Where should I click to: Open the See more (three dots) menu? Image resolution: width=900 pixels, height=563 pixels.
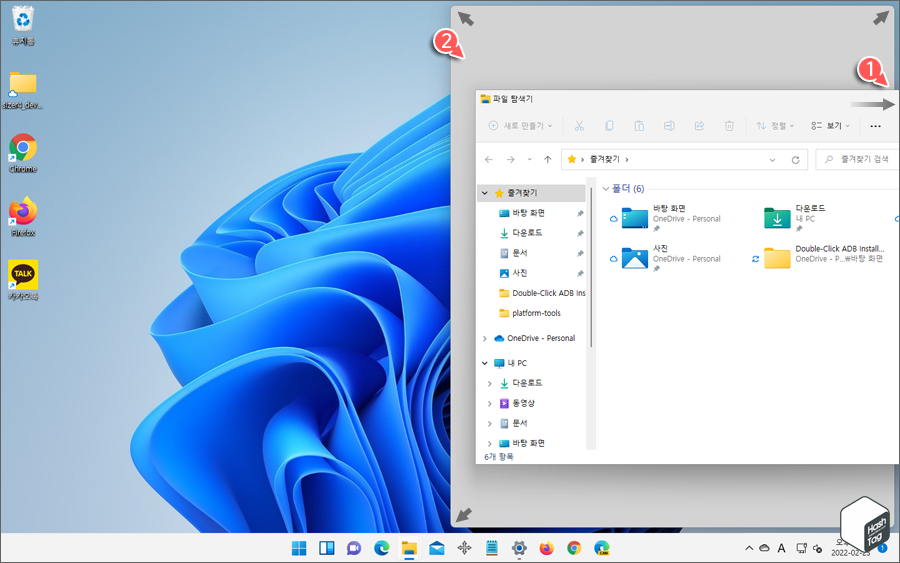coord(875,126)
